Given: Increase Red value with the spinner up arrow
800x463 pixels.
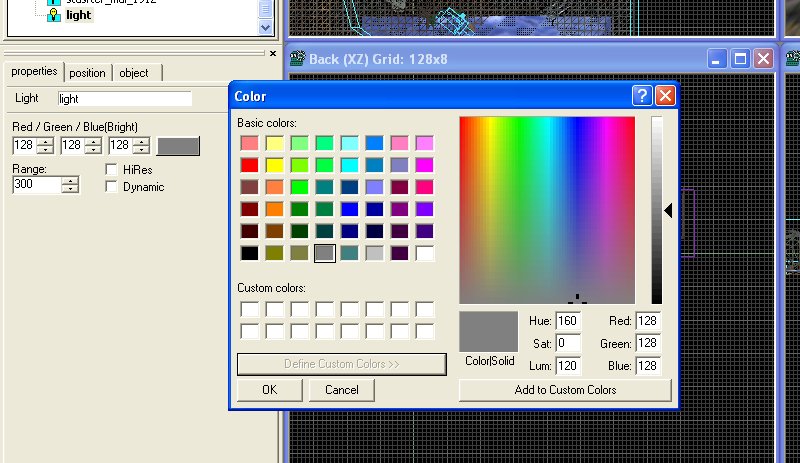Looking at the screenshot, I should point(45,141).
